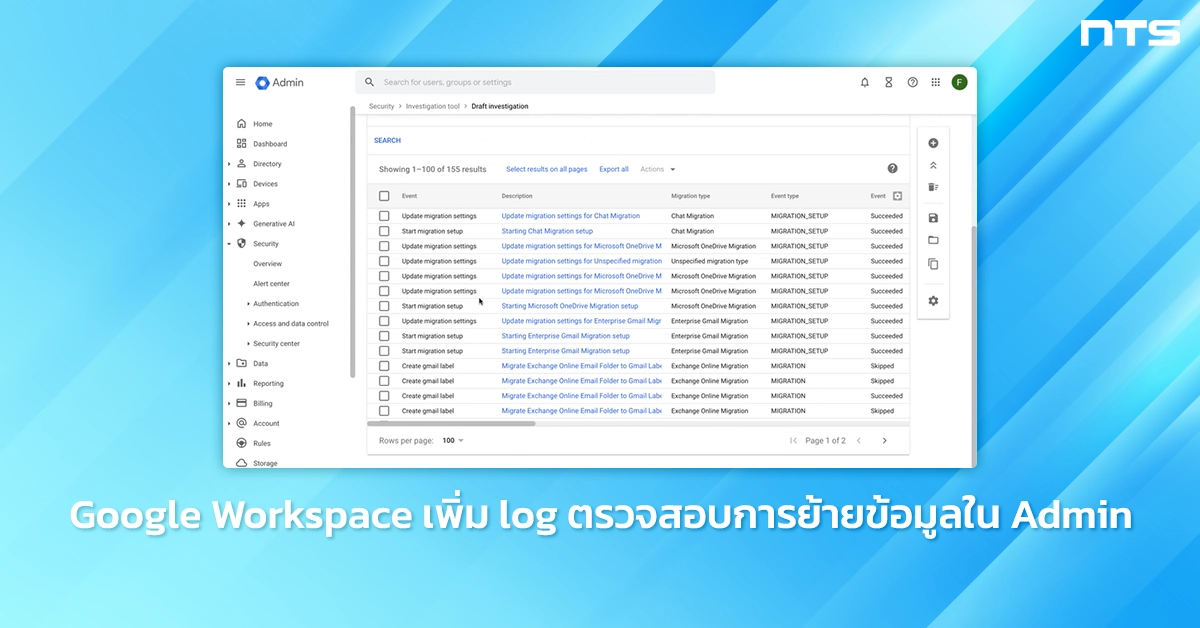Open Alert center in sidebar

click(x=271, y=284)
